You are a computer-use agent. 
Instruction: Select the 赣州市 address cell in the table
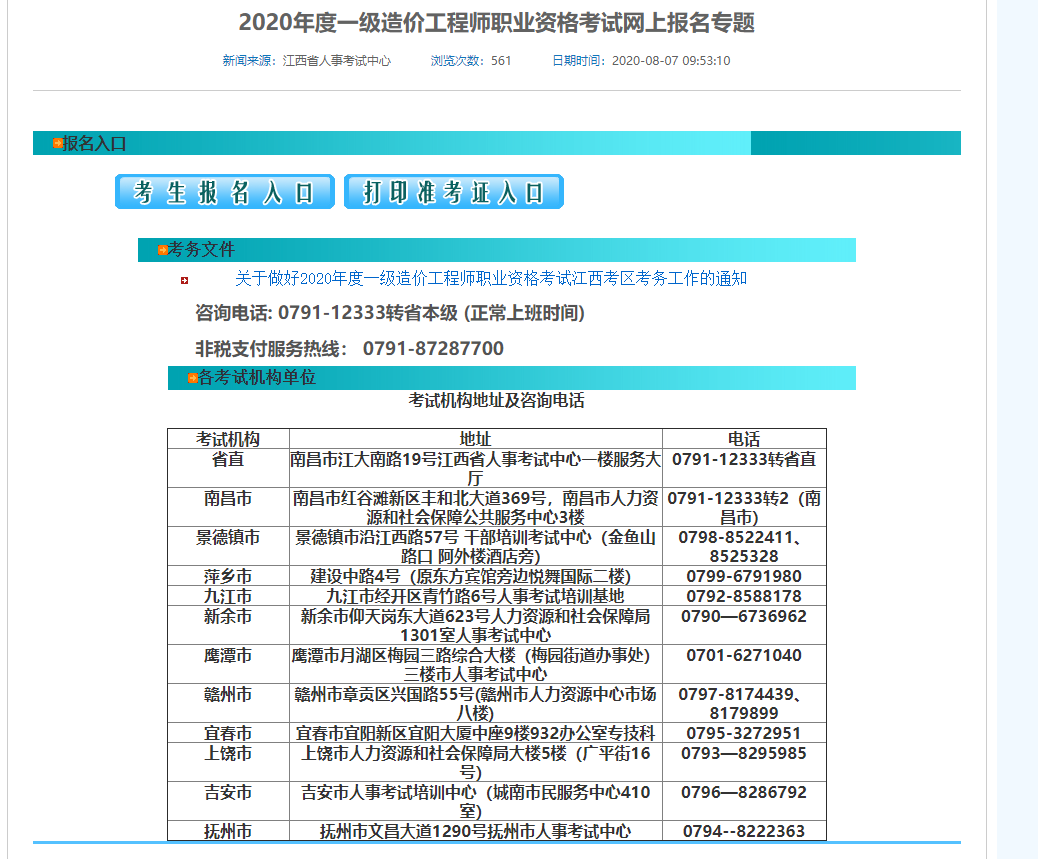[478, 697]
